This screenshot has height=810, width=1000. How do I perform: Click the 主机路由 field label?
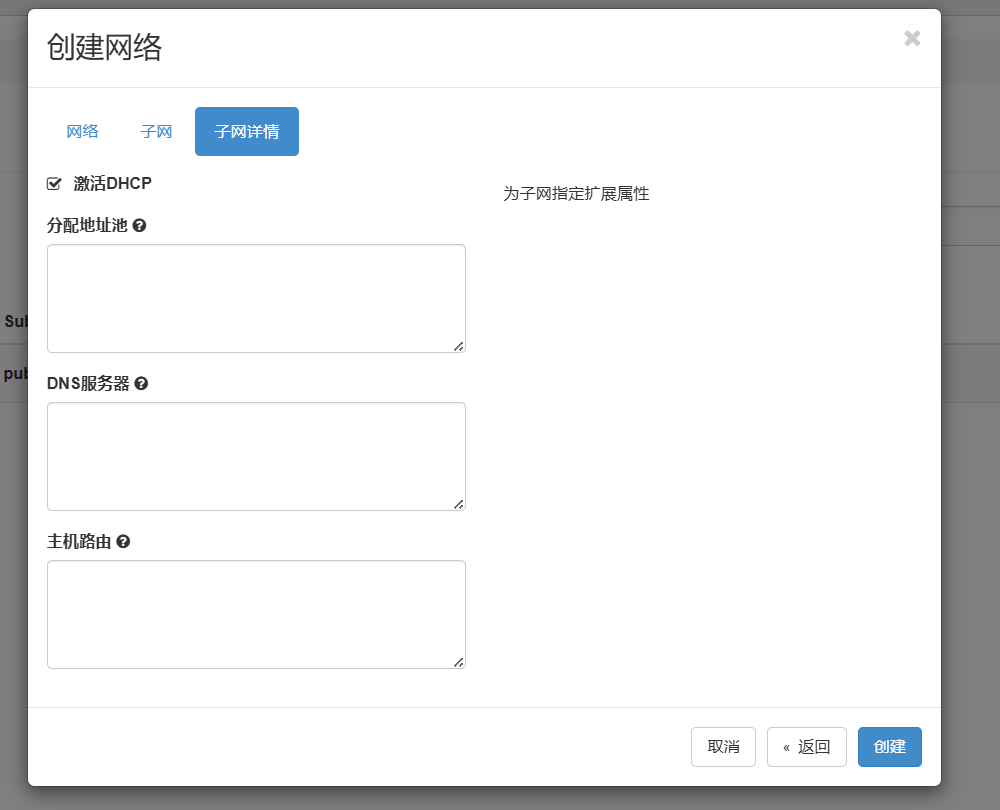click(x=79, y=541)
